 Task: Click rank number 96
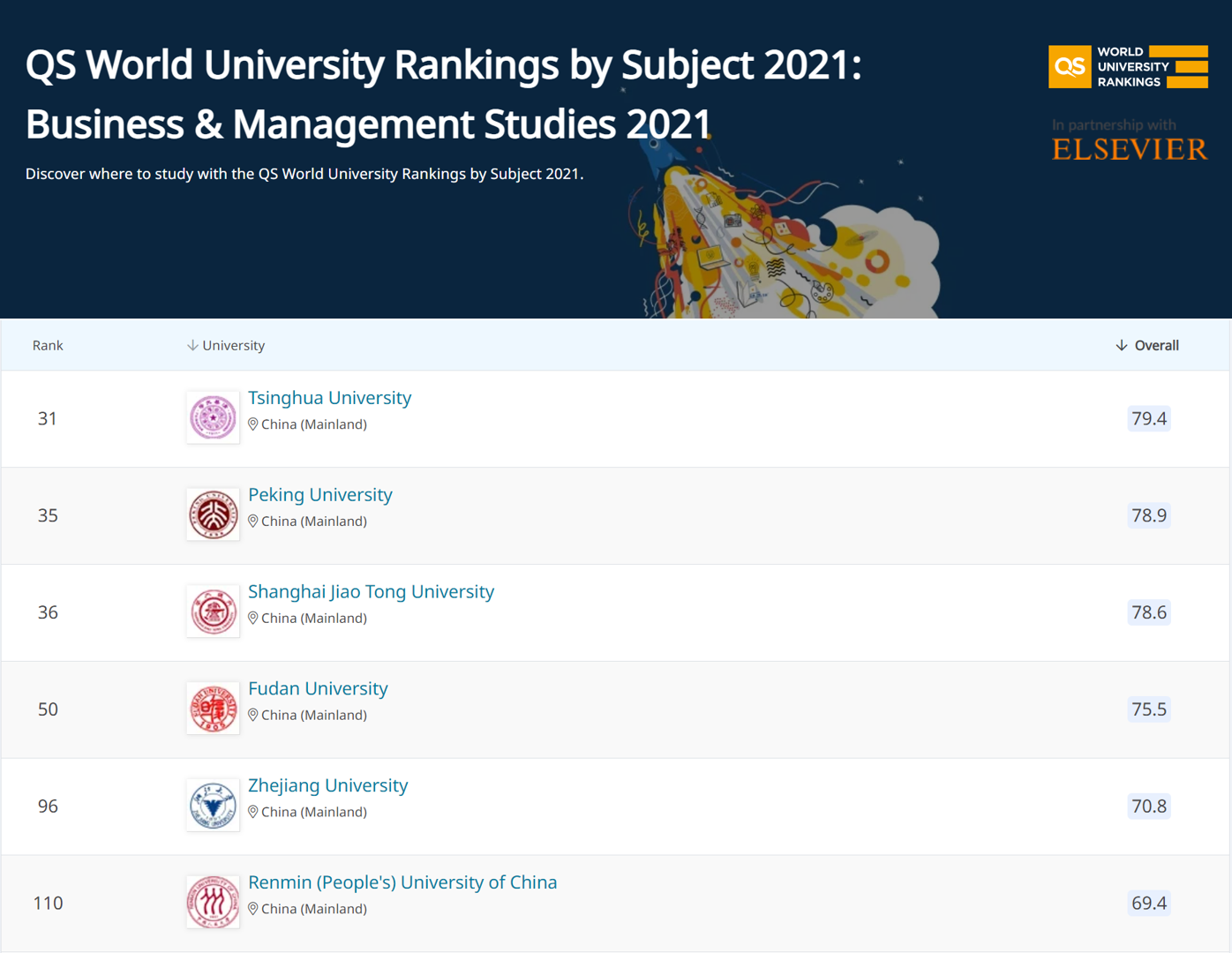(x=48, y=807)
